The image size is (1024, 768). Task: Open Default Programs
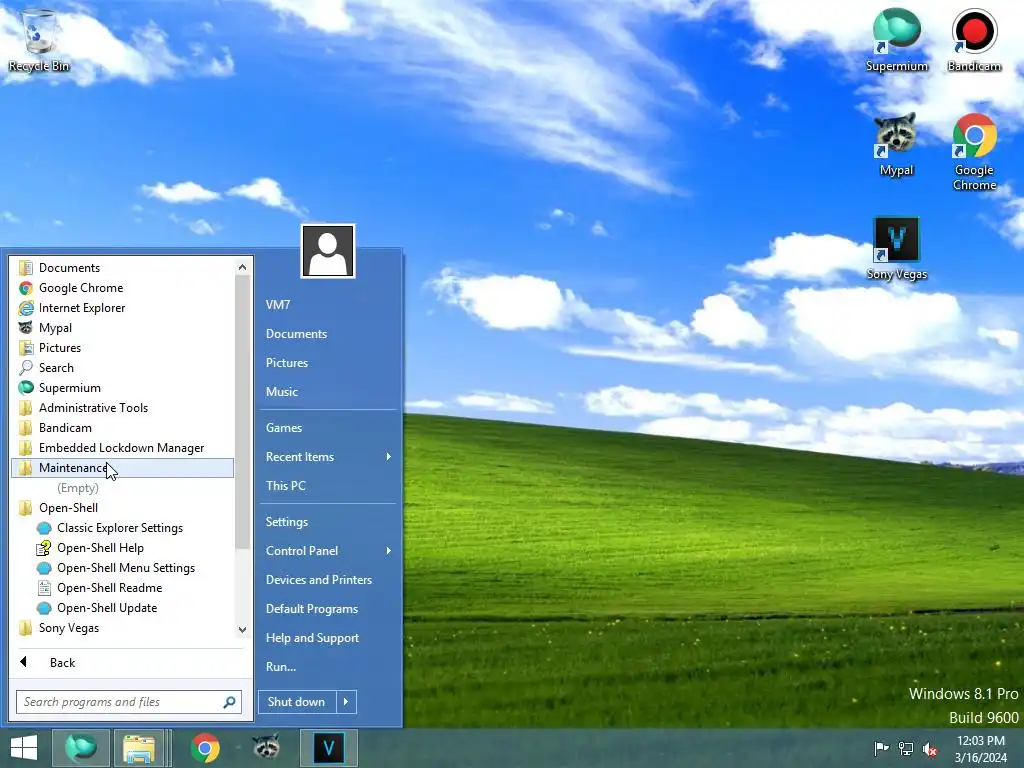tap(328, 609)
